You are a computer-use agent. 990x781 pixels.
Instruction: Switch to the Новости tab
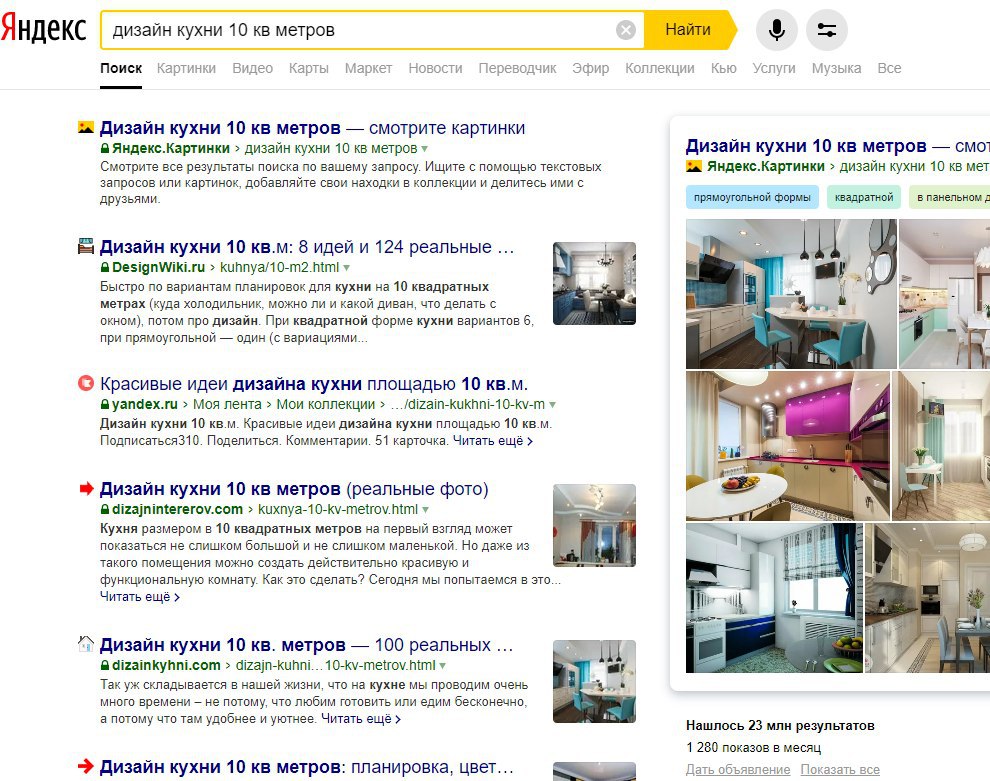click(435, 68)
